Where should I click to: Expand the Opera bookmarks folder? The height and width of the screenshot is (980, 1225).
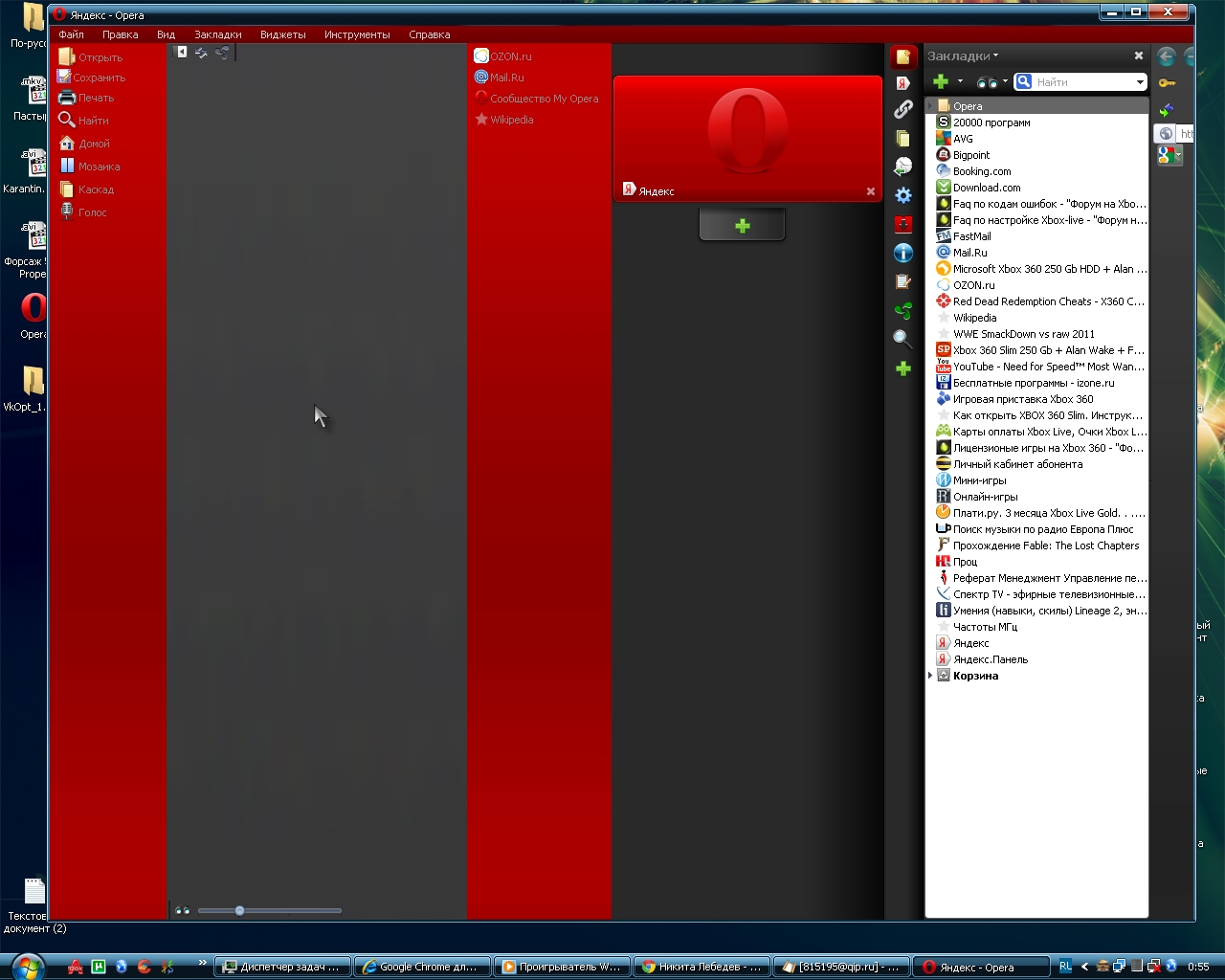click(930, 106)
